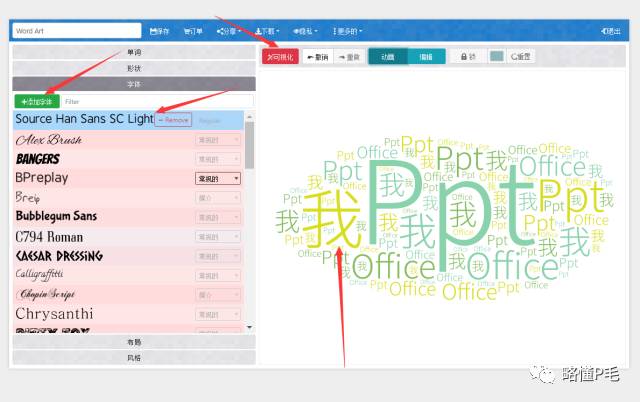
Task: Select the Bangers font row
Action: pyautogui.click(x=128, y=159)
